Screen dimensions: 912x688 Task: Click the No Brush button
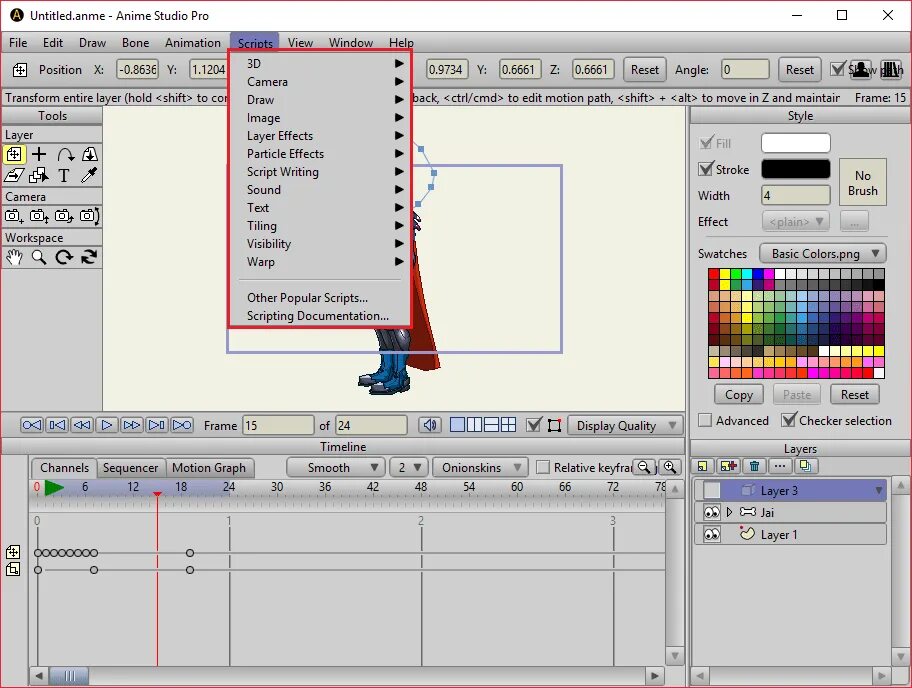863,182
